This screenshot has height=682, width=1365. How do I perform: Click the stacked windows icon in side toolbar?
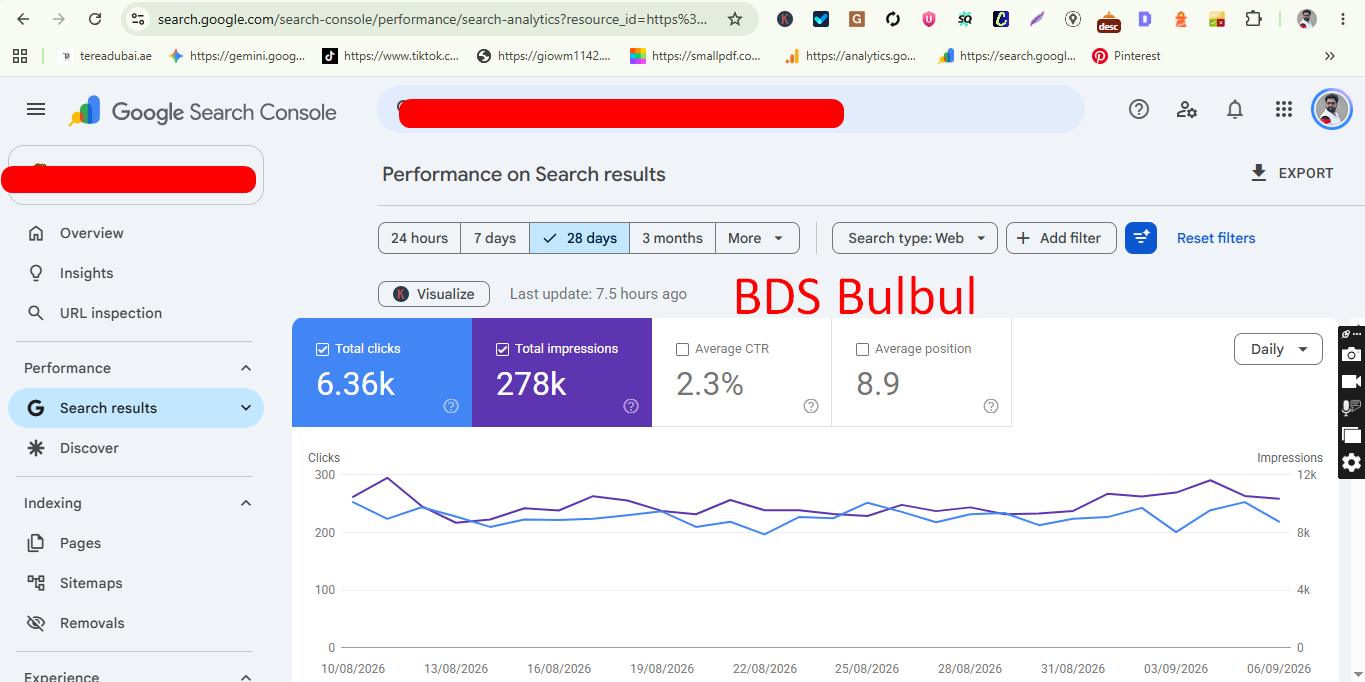click(1351, 434)
